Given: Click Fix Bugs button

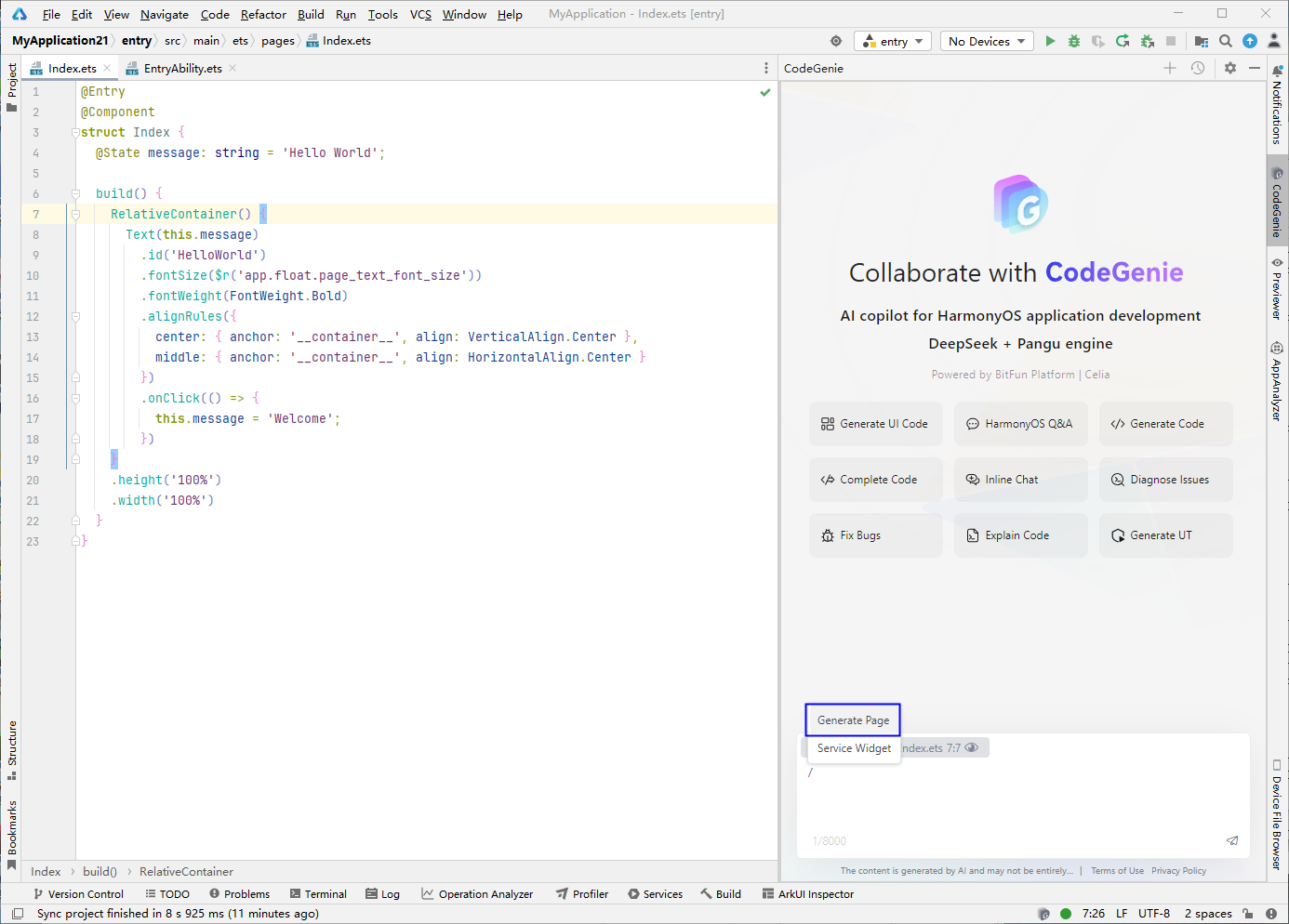Looking at the screenshot, I should [875, 535].
